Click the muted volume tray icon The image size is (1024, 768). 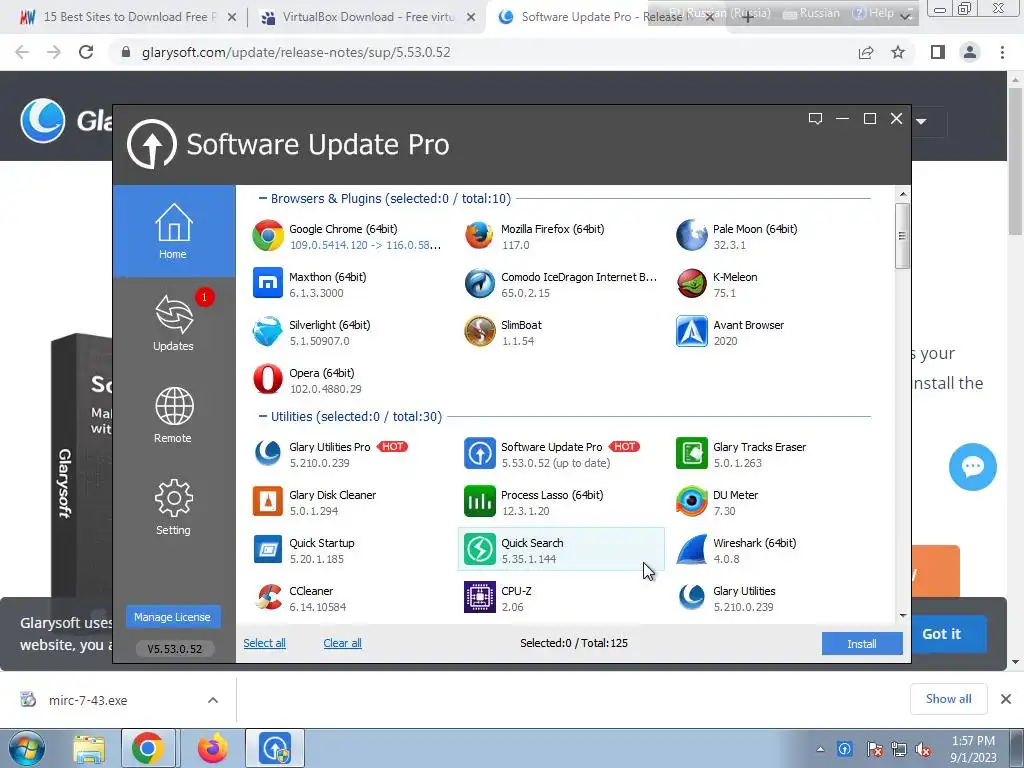coord(923,750)
